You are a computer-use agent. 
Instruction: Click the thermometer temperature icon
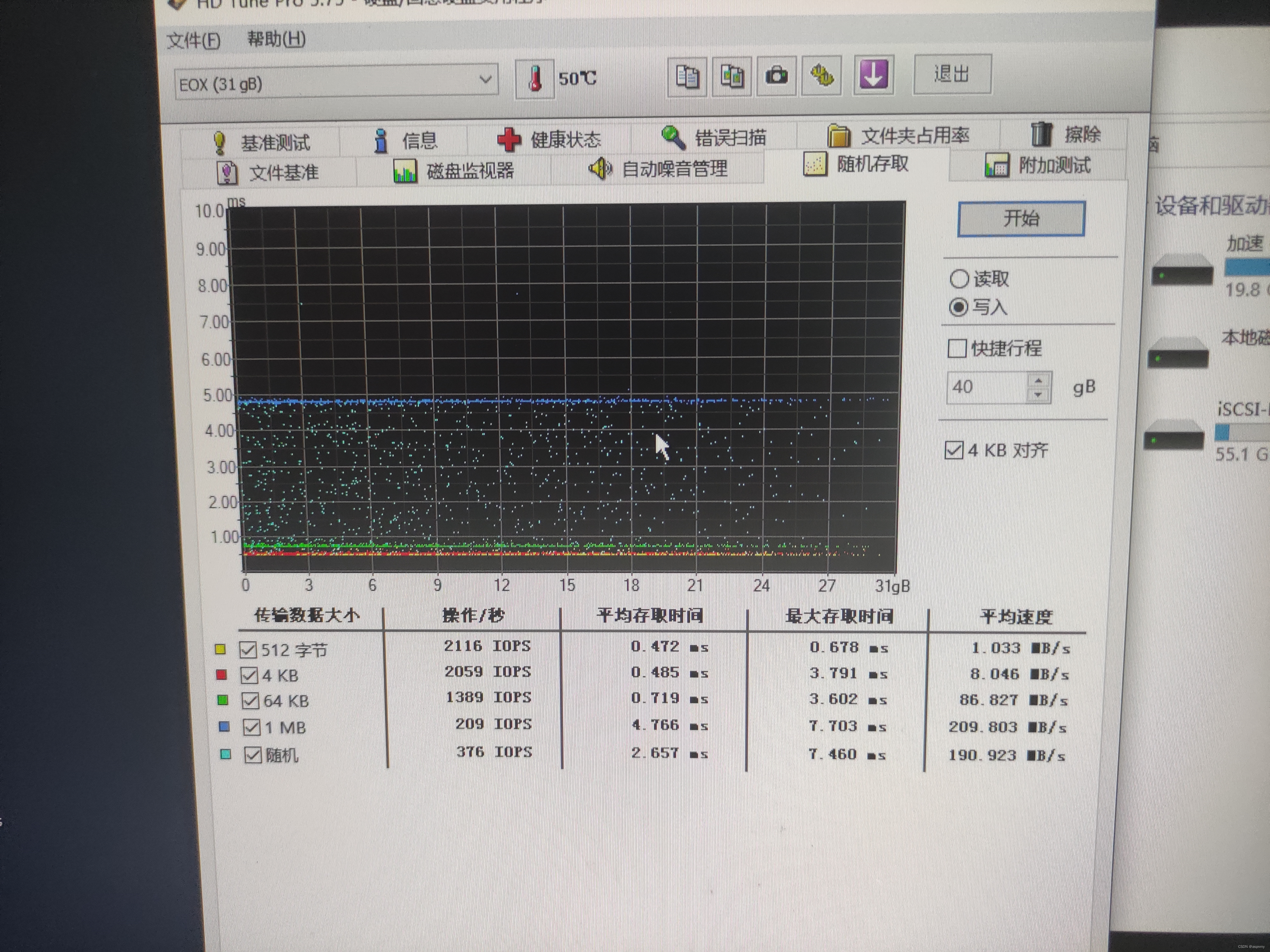(535, 79)
